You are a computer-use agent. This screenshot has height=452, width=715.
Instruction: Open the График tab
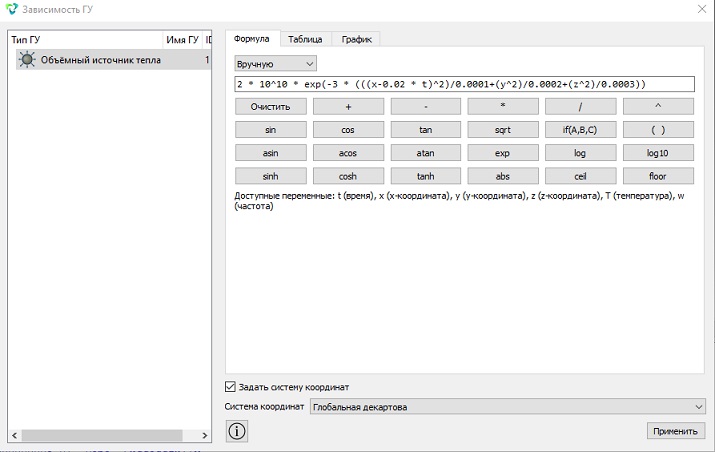(357, 39)
